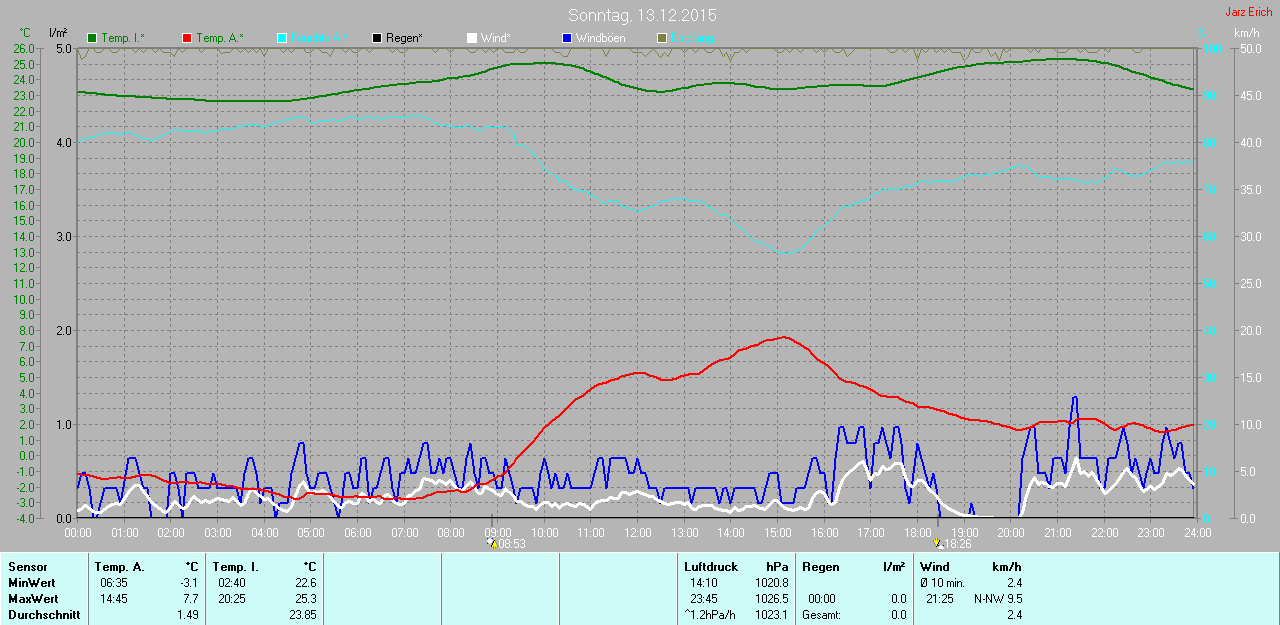Click the blue Windböen legend square
This screenshot has width=1280, height=625.
click(x=567, y=38)
